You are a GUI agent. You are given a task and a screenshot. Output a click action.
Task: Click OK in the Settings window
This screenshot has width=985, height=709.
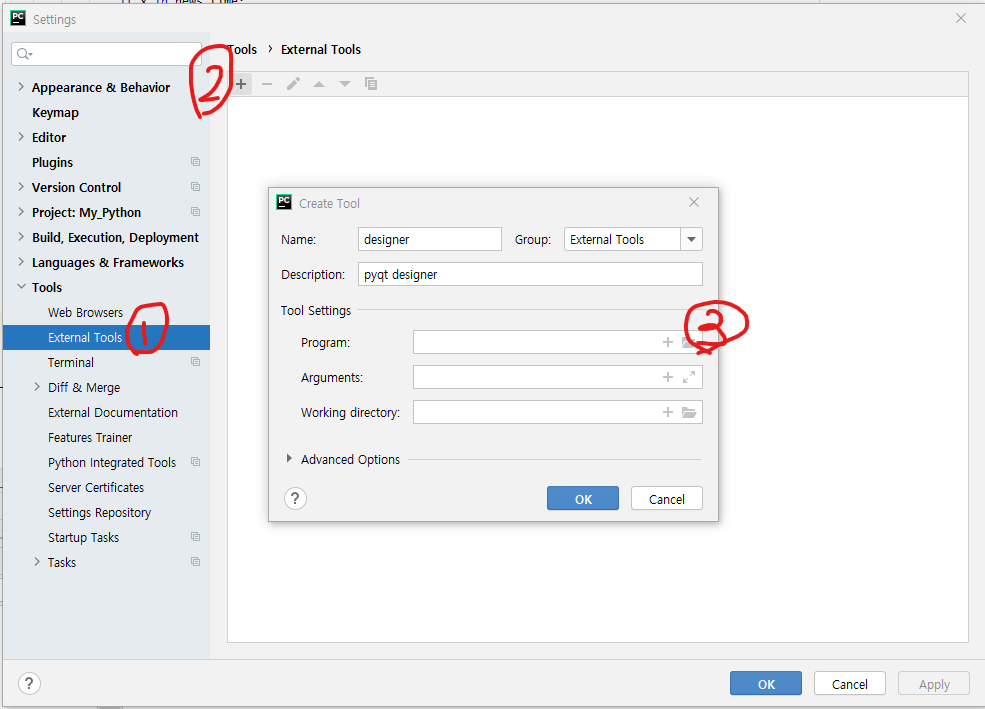click(766, 683)
